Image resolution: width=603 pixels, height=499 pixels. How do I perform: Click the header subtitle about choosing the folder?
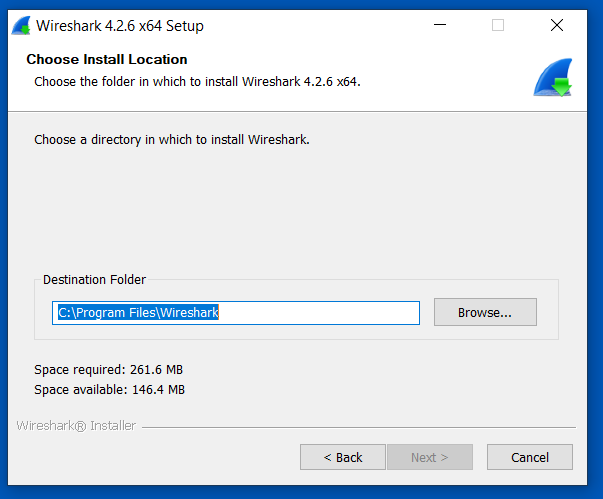pos(197,81)
